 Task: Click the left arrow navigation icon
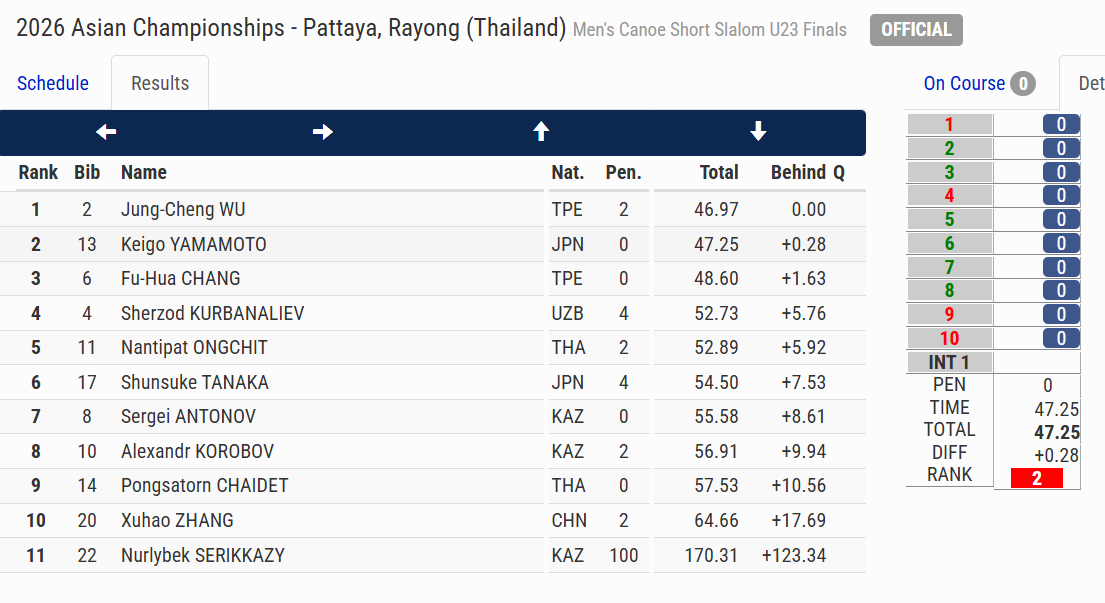click(106, 132)
